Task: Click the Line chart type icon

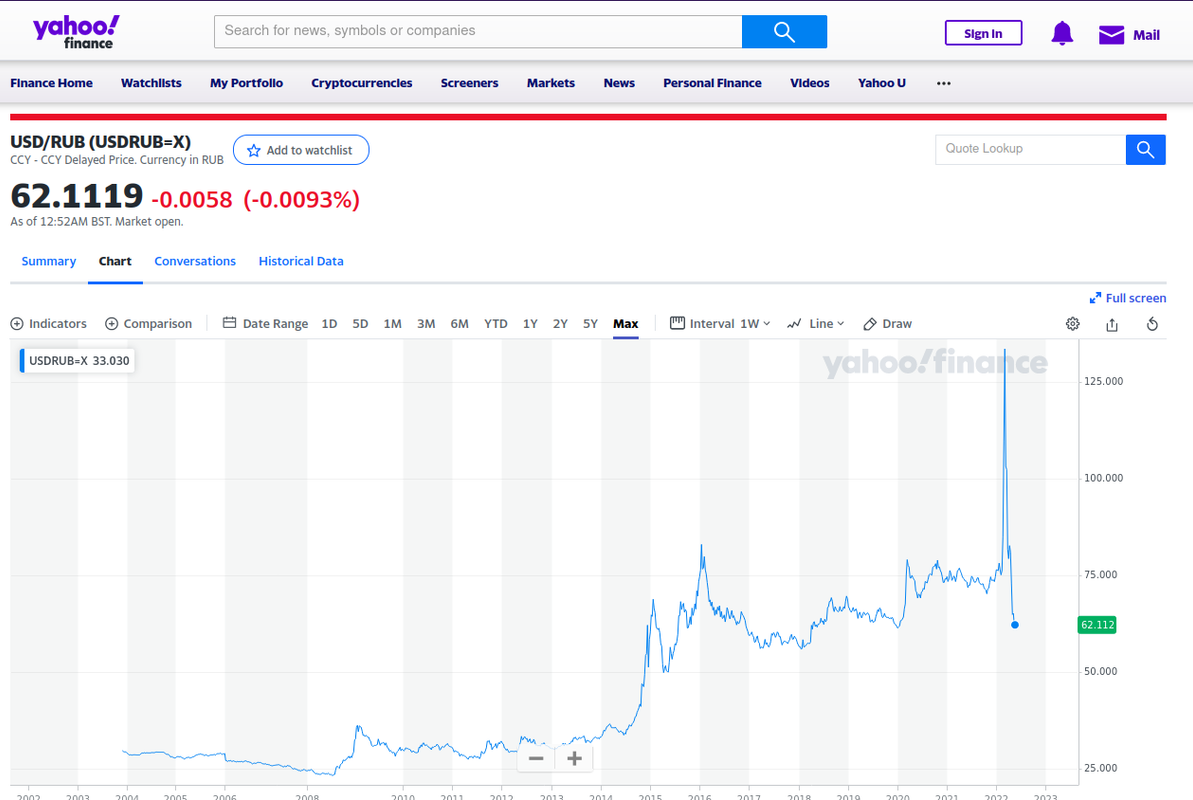Action: click(x=794, y=324)
